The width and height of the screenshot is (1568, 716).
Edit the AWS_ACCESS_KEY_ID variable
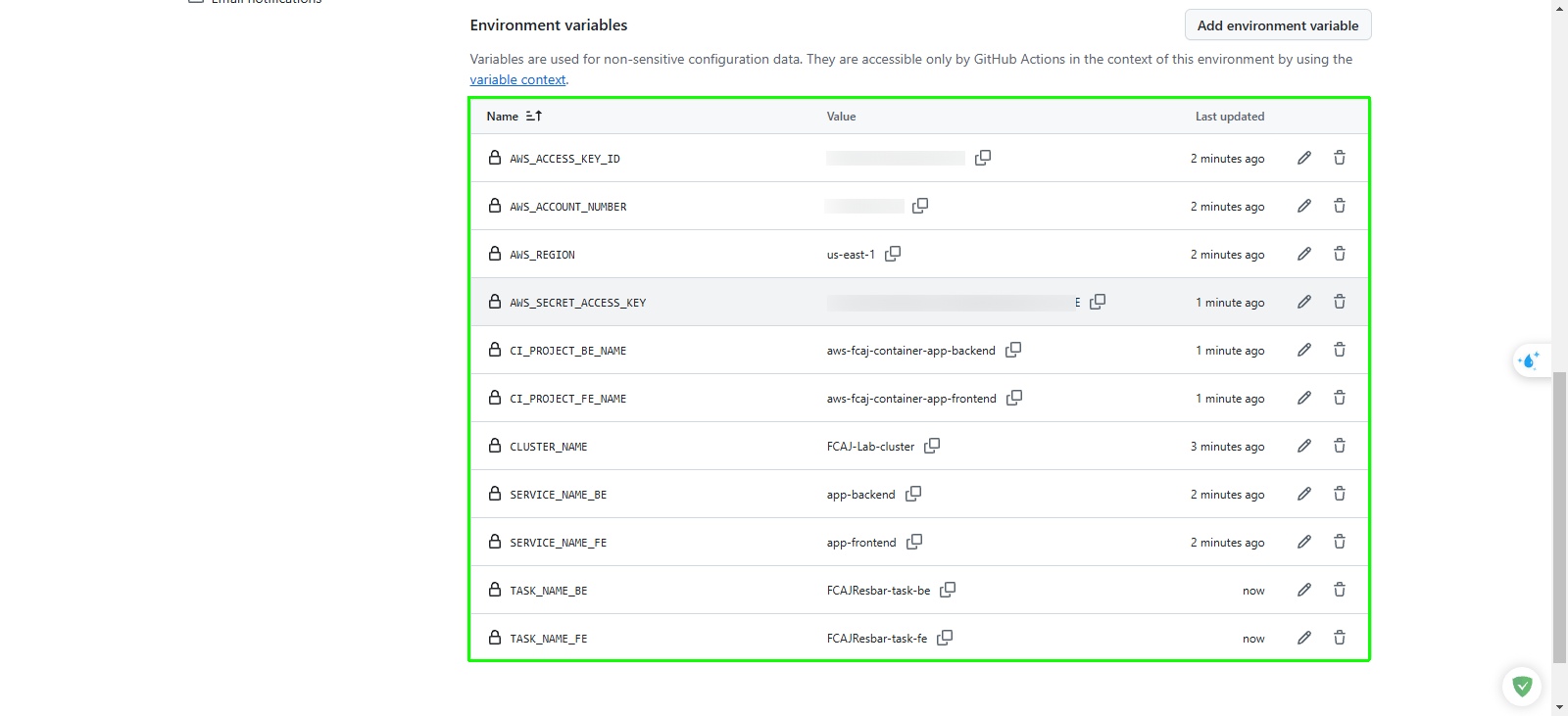pos(1304,158)
